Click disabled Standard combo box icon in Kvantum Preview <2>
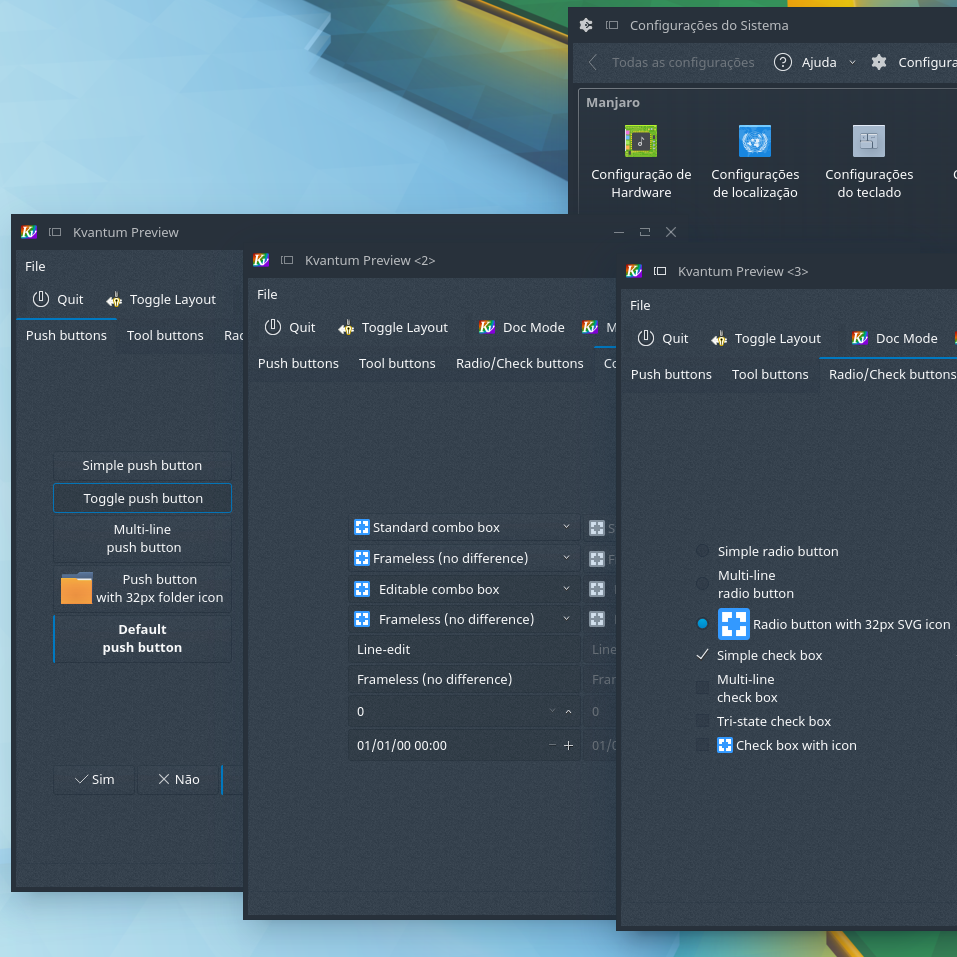This screenshot has height=957, width=957. click(x=597, y=528)
